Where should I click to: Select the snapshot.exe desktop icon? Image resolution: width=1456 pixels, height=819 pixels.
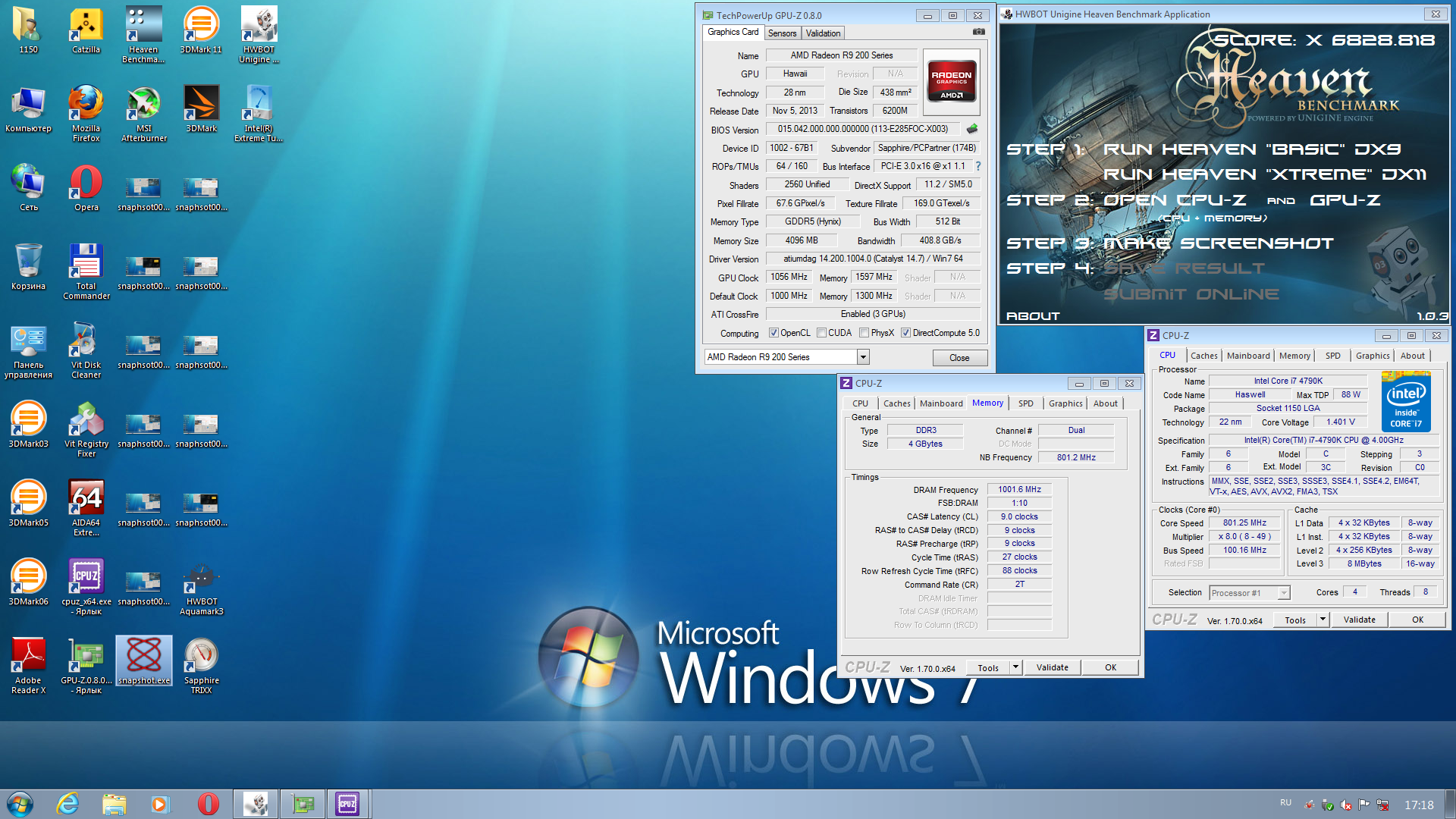pos(143,661)
